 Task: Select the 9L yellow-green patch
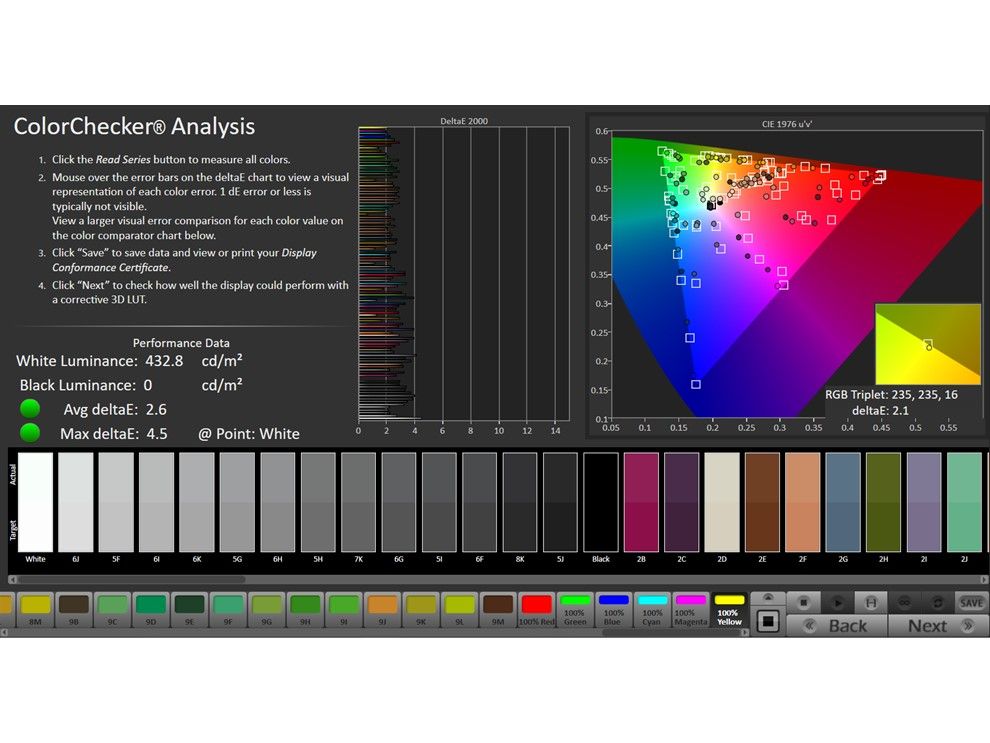460,610
